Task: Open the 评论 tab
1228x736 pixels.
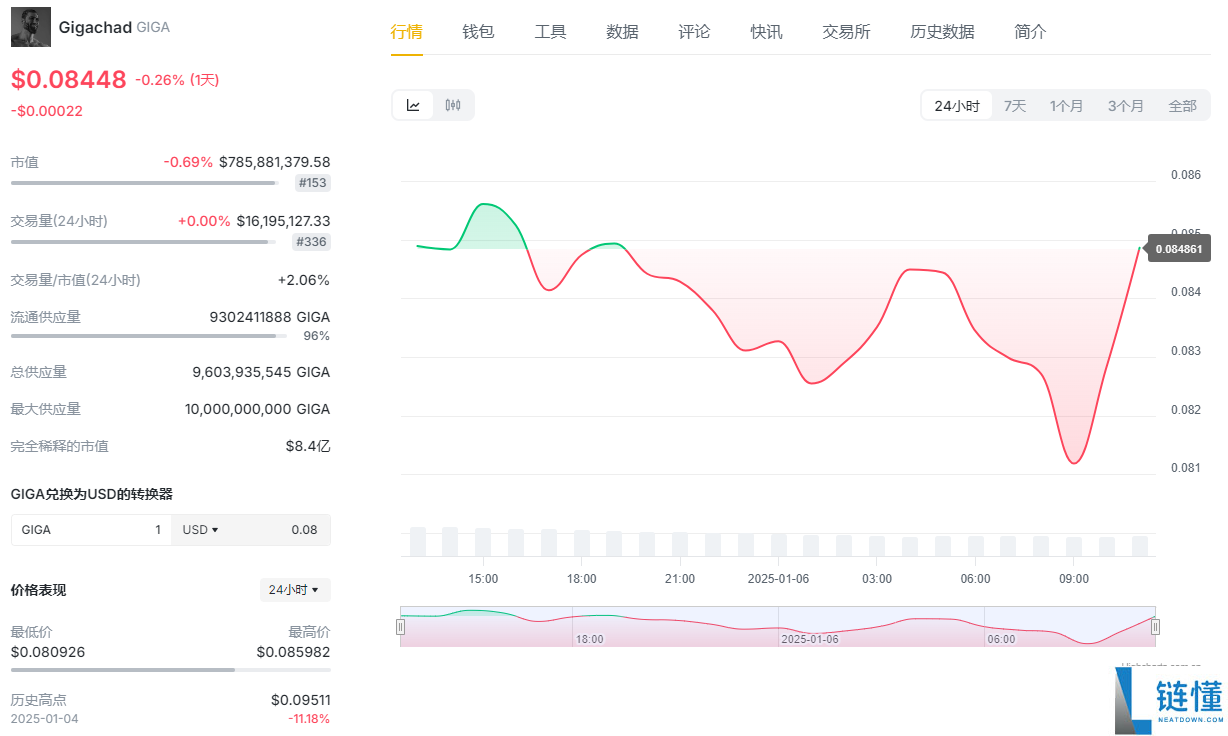Action: click(x=694, y=32)
